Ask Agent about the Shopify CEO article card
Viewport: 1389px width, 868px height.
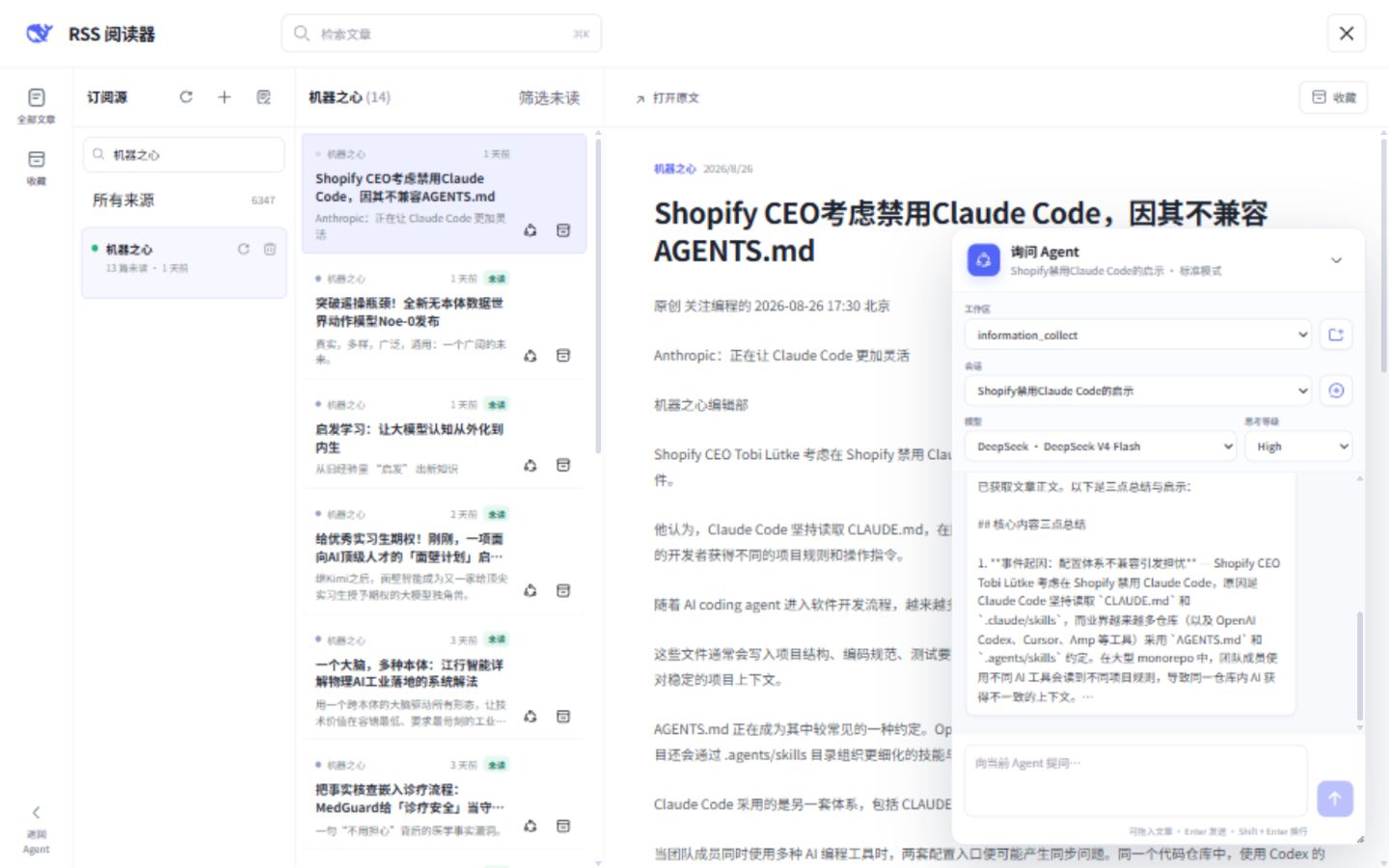coord(531,231)
